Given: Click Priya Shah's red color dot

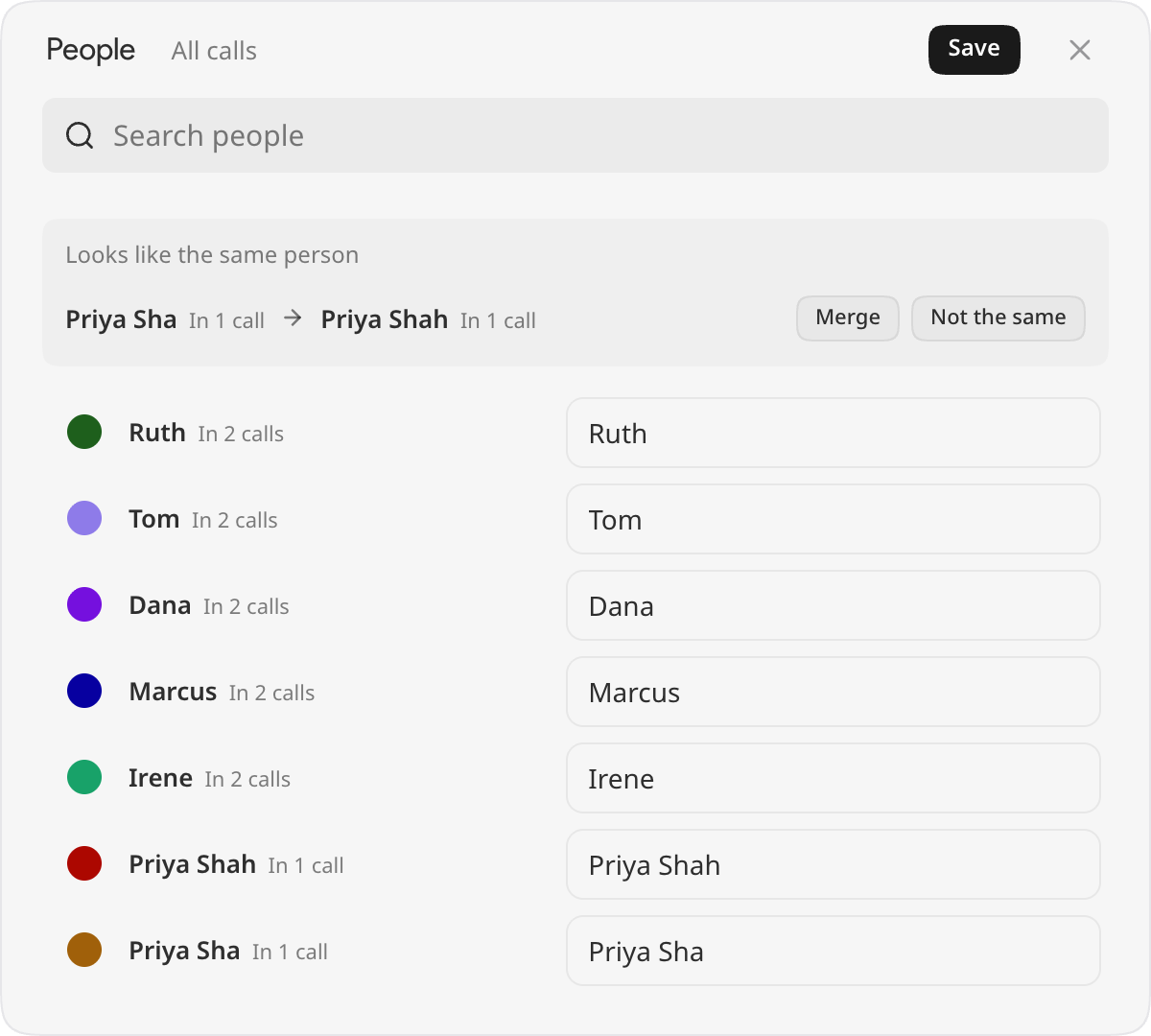Looking at the screenshot, I should click(x=84, y=863).
